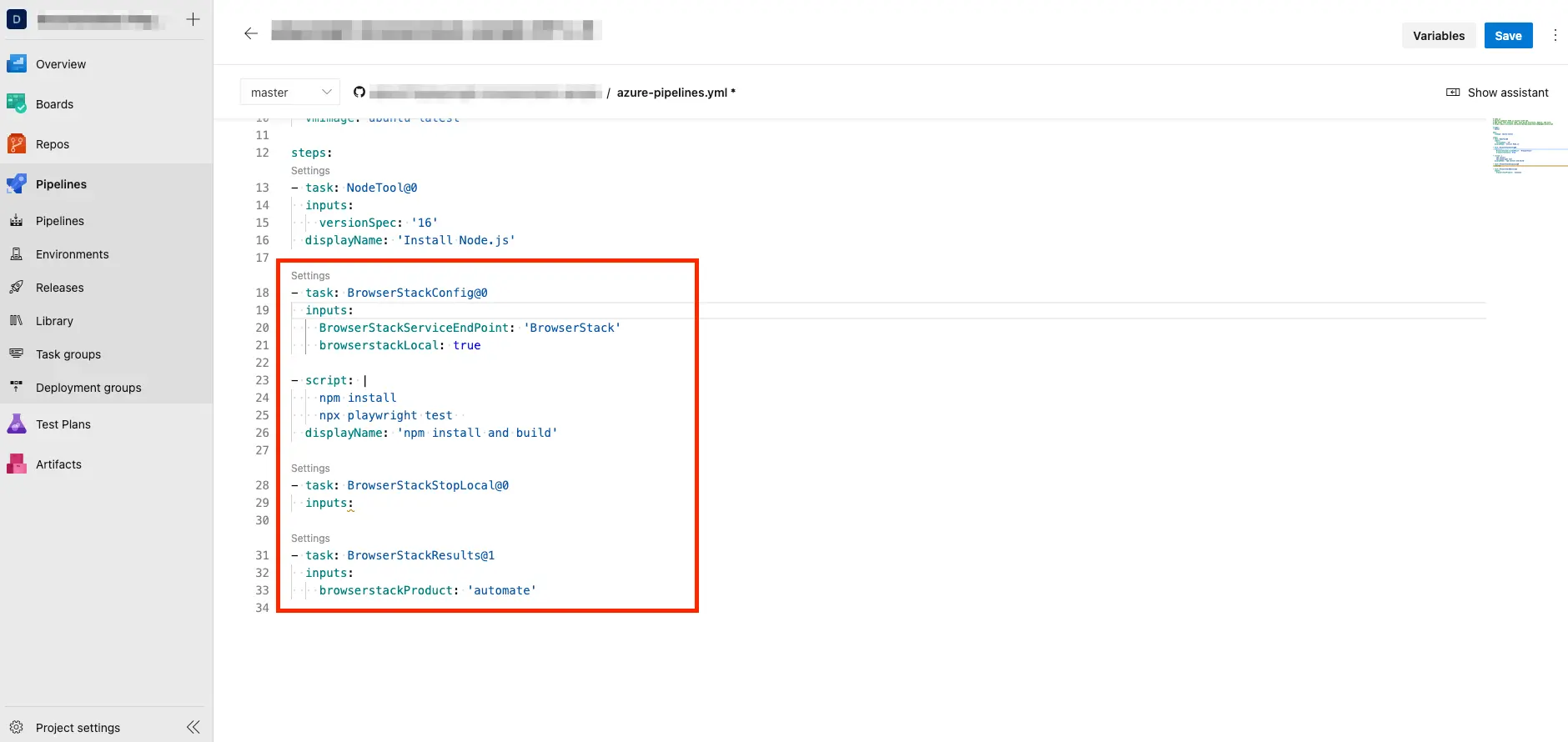Open Boards from the sidebar icon
The width and height of the screenshot is (1568, 742).
click(17, 104)
